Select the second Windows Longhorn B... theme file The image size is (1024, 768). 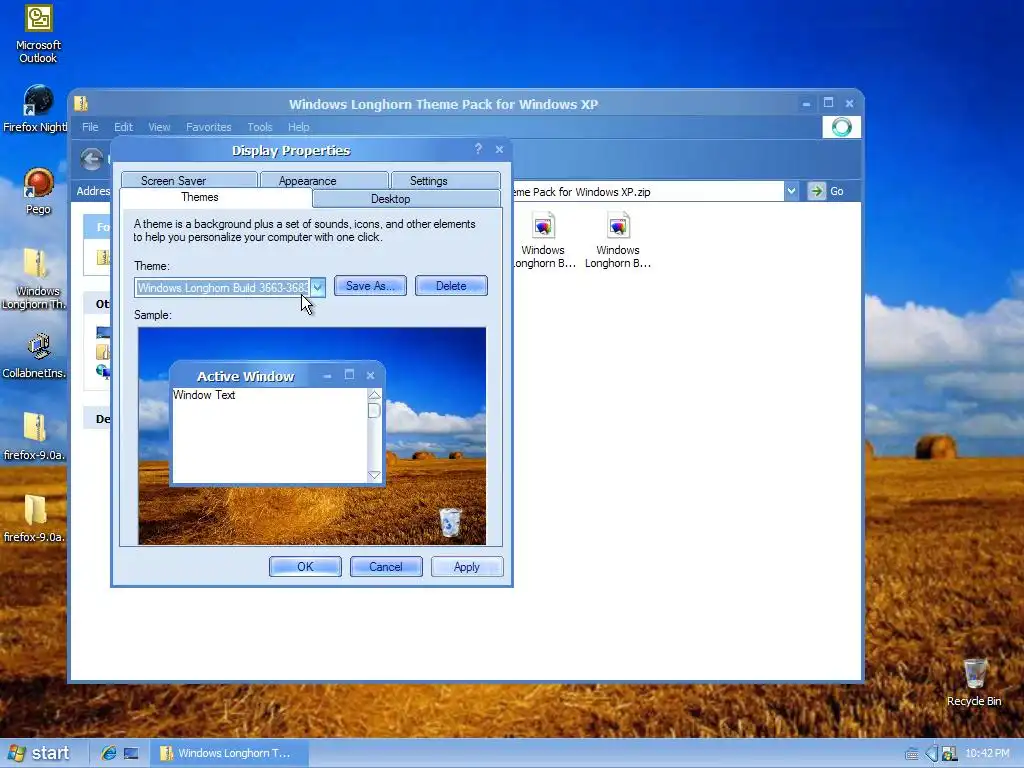(x=618, y=240)
